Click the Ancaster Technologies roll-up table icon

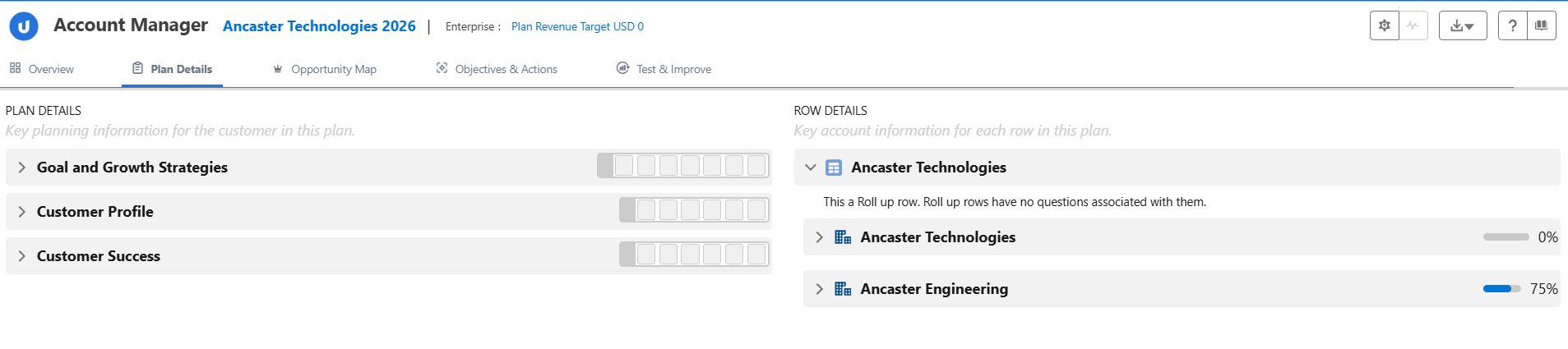833,168
